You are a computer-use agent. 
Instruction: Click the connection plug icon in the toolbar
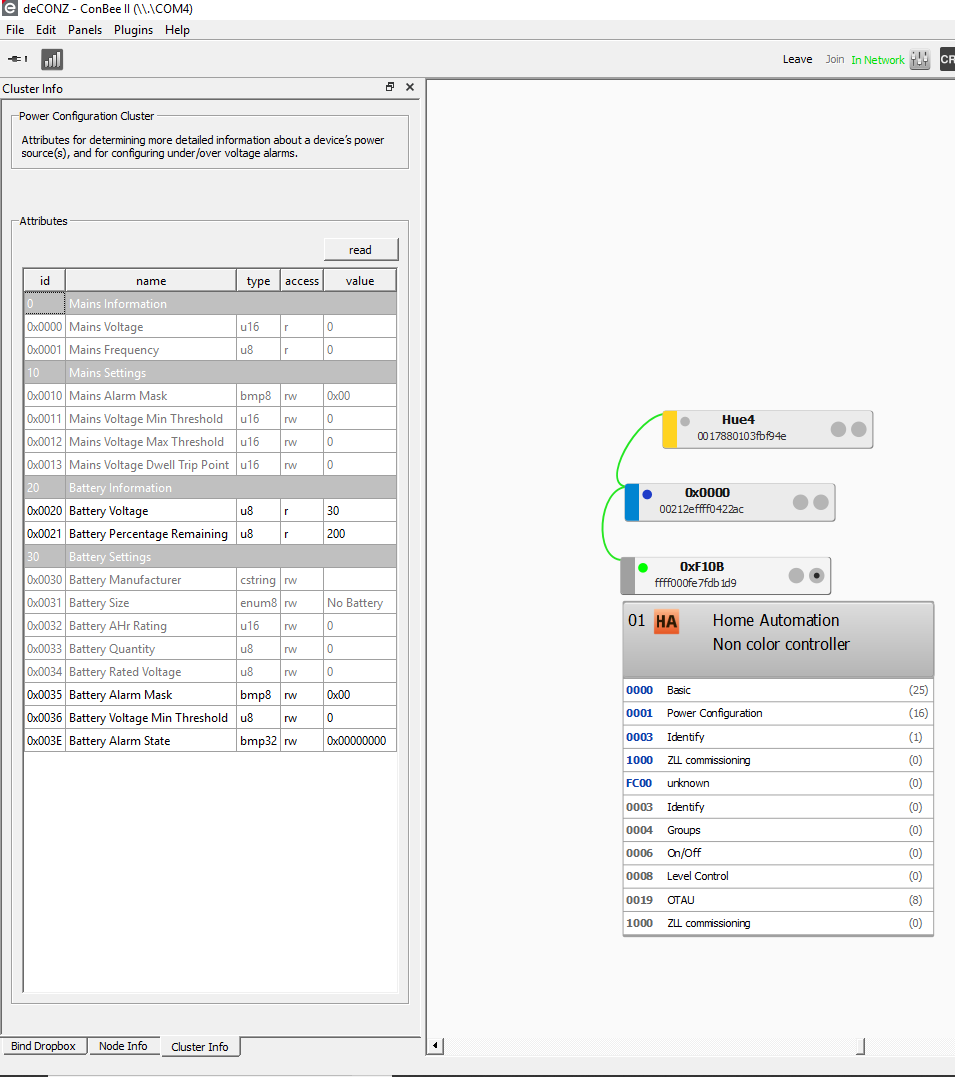tap(15, 59)
